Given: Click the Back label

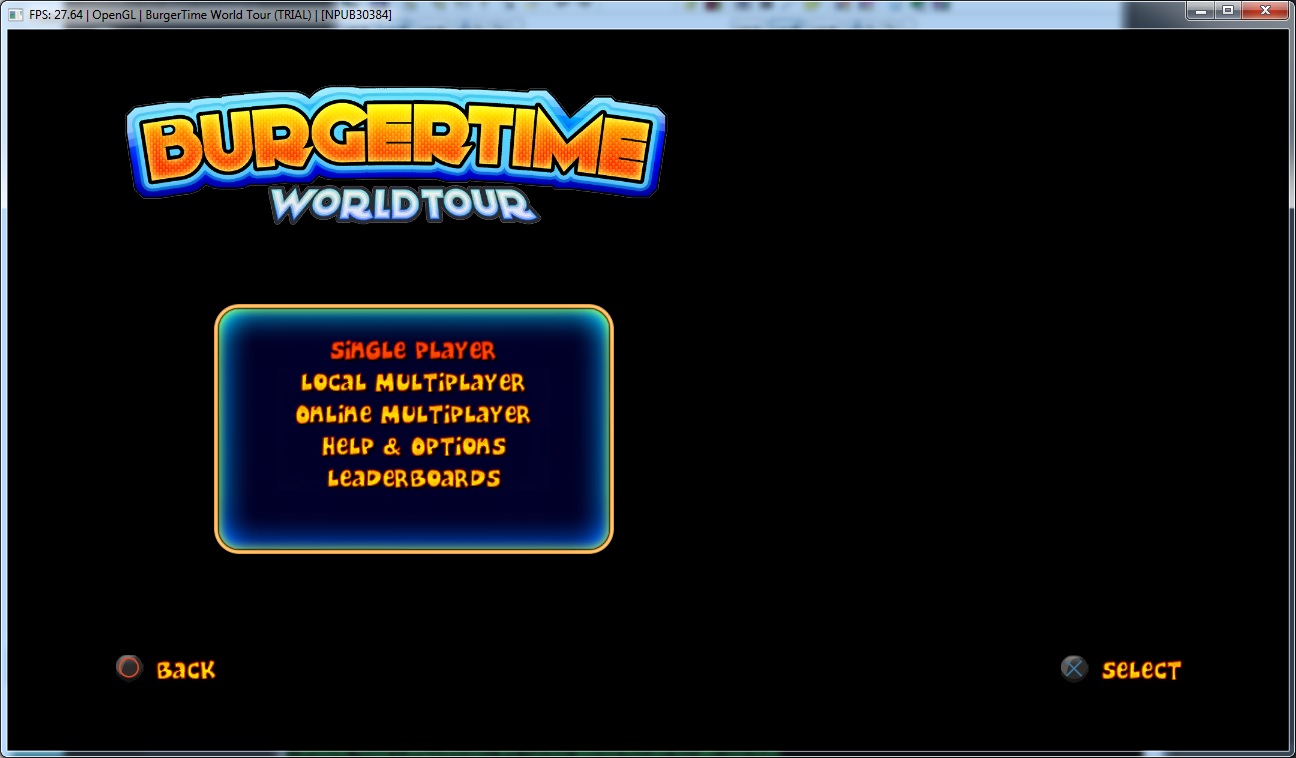Looking at the screenshot, I should [186, 670].
